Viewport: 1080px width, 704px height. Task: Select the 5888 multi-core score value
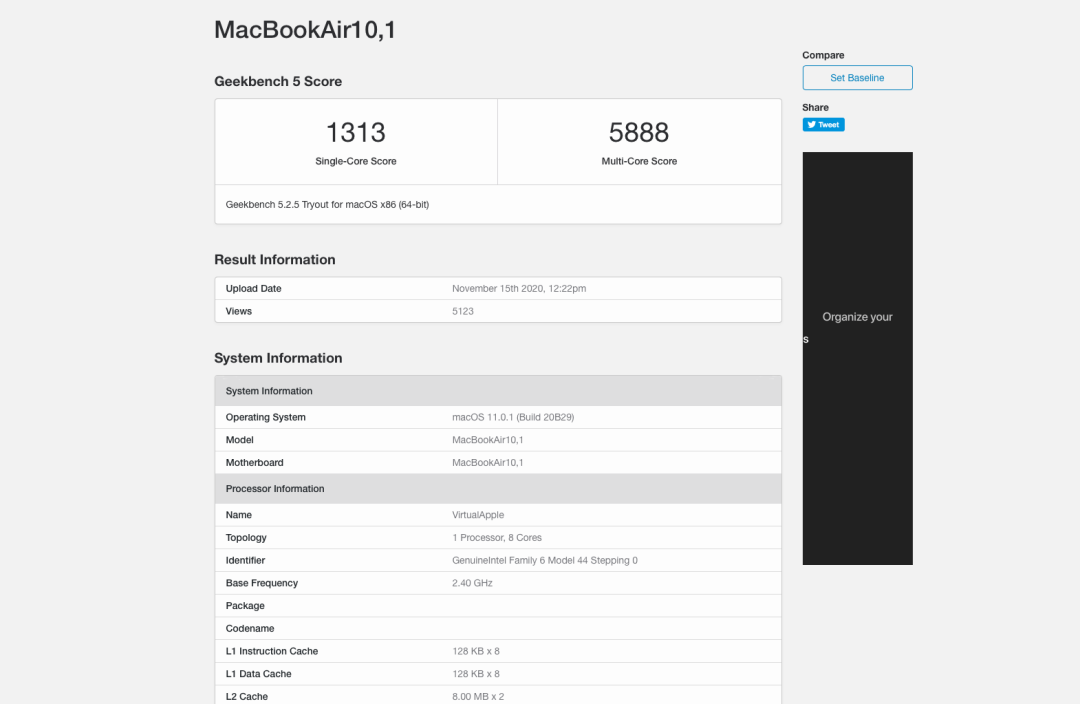pos(638,132)
